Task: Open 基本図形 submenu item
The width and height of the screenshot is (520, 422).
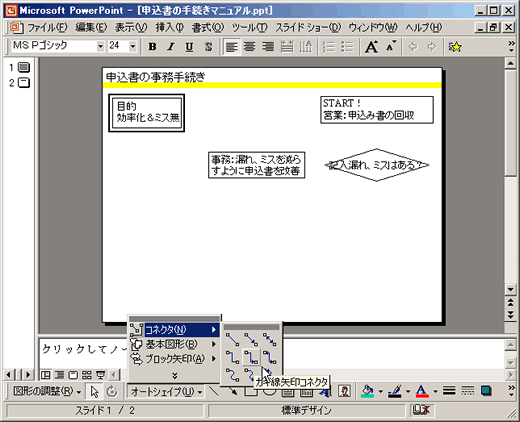Action: tap(174, 344)
